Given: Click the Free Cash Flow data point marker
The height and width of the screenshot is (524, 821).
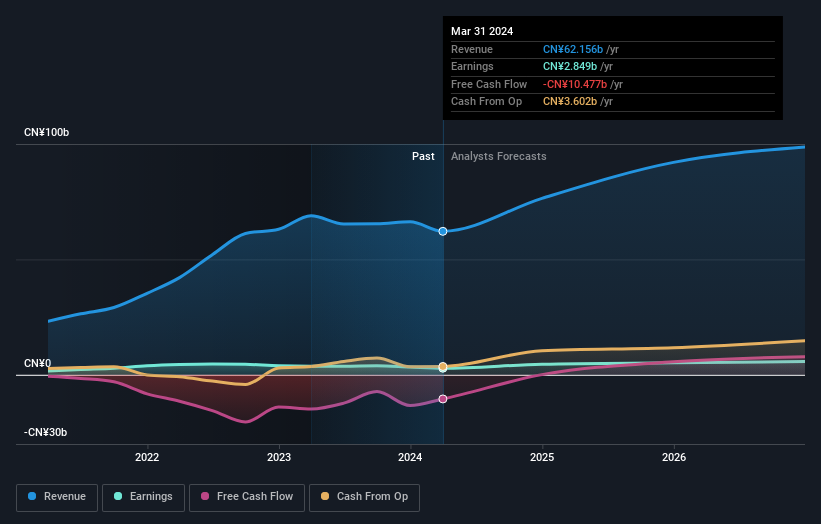Looking at the screenshot, I should click(x=443, y=399).
